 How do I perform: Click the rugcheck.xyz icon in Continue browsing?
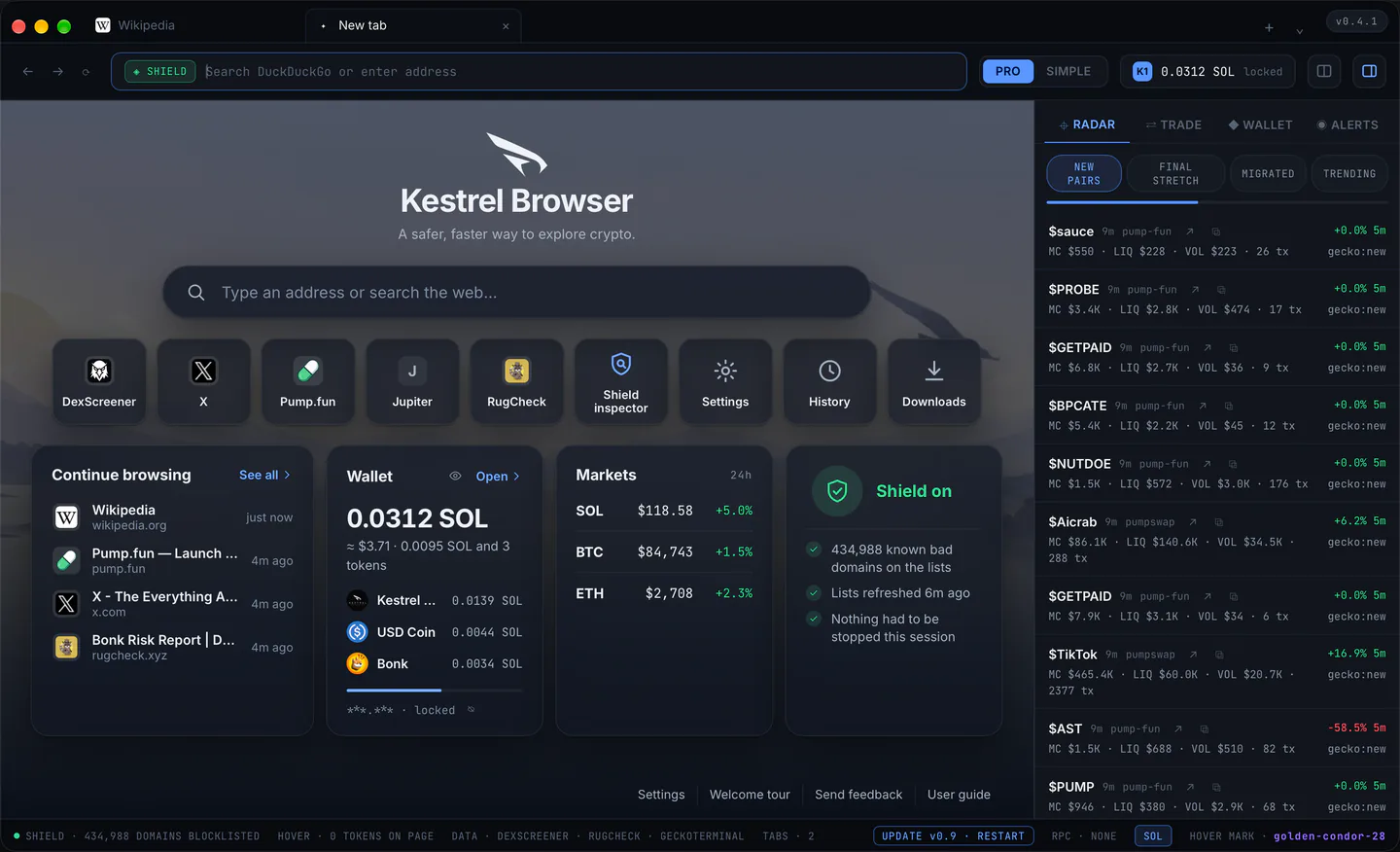click(x=66, y=647)
